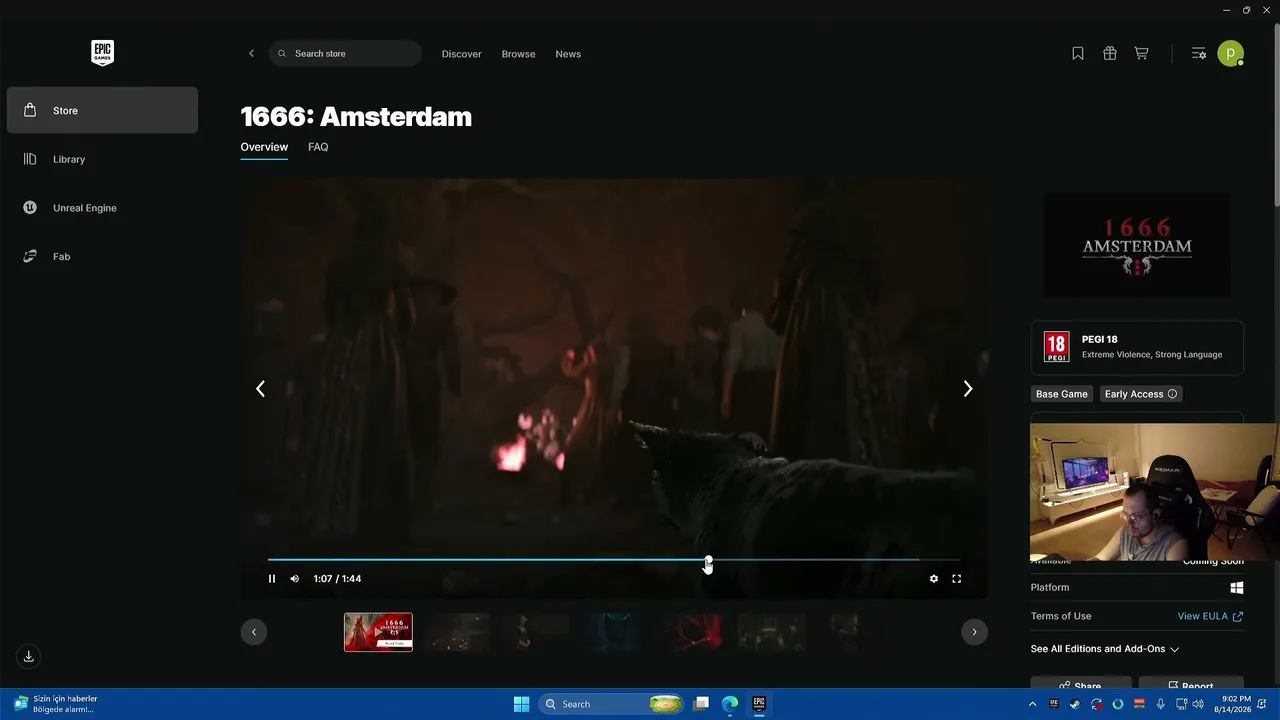1280x720 pixels.
Task: Show next media with right arrow on video
Action: (967, 389)
